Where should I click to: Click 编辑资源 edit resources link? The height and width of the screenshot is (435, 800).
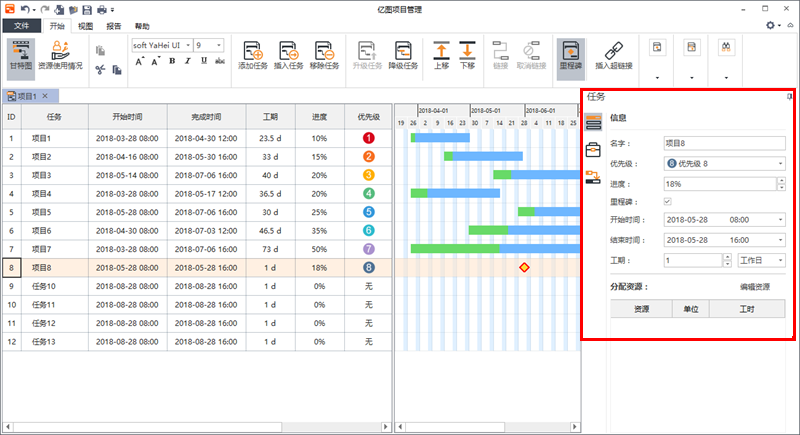click(755, 287)
